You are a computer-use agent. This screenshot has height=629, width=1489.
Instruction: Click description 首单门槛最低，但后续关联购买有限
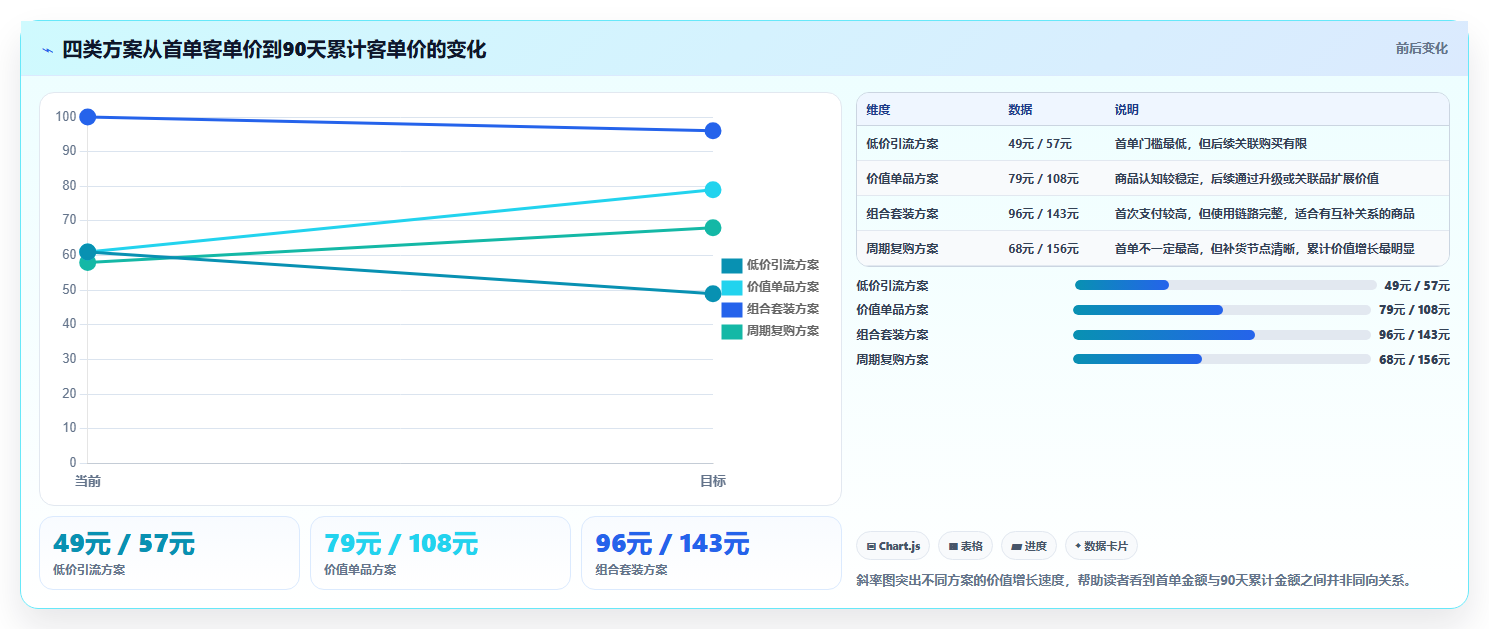coord(1211,144)
